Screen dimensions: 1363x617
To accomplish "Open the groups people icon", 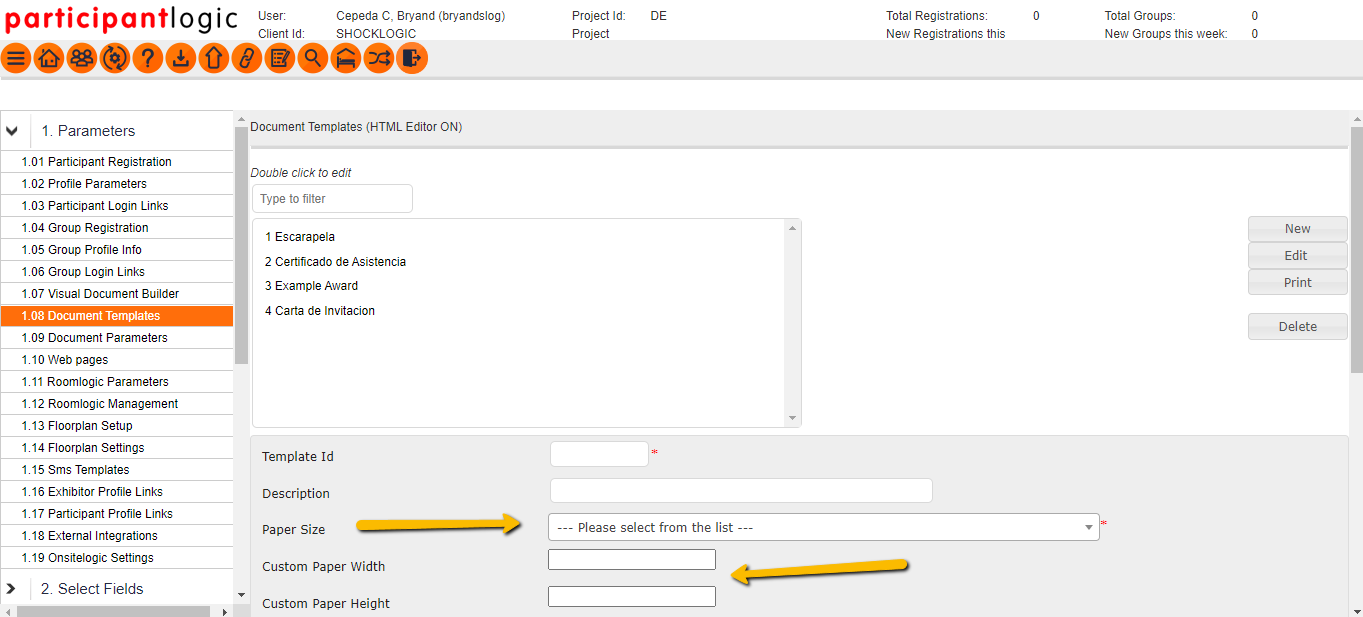I will tap(82, 58).
